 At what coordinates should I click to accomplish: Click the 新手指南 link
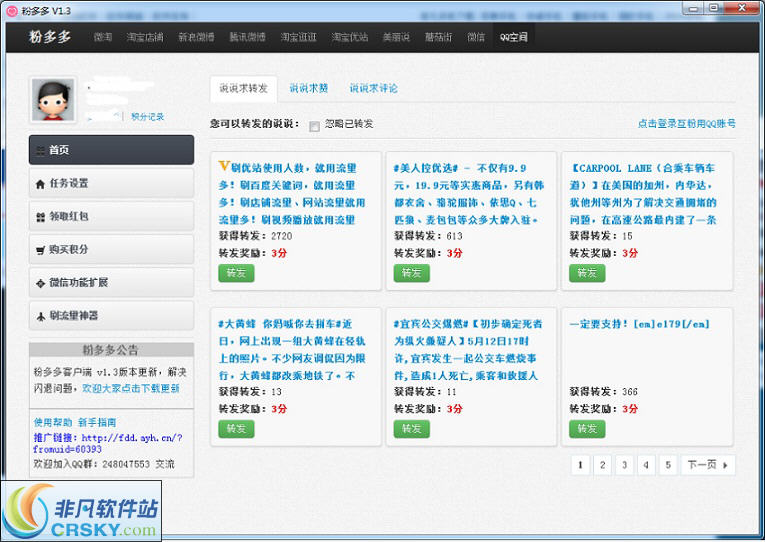97,422
